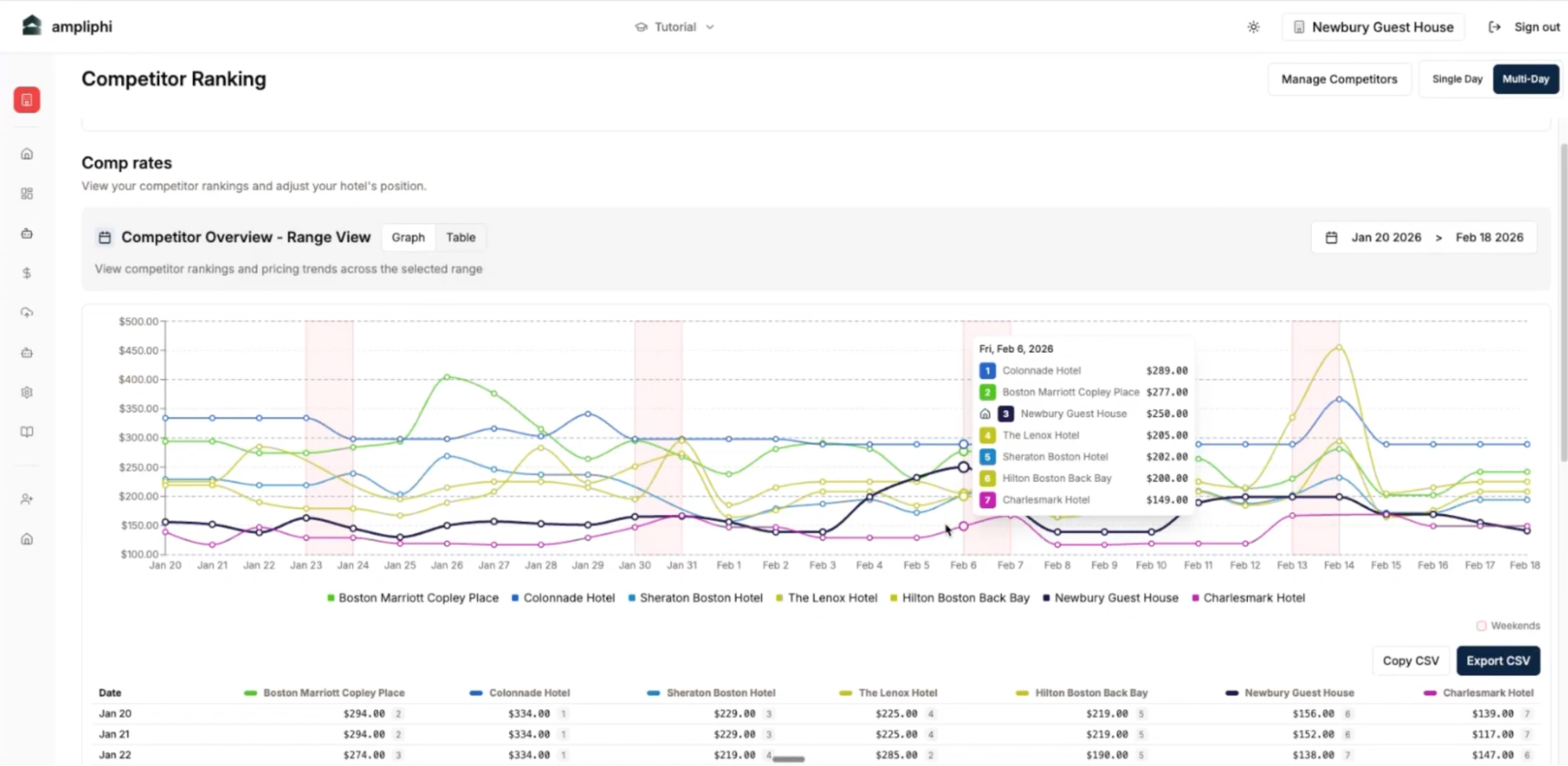The height and width of the screenshot is (766, 1568).
Task: Open the documentation book icon in sidebar
Action: pos(27,431)
